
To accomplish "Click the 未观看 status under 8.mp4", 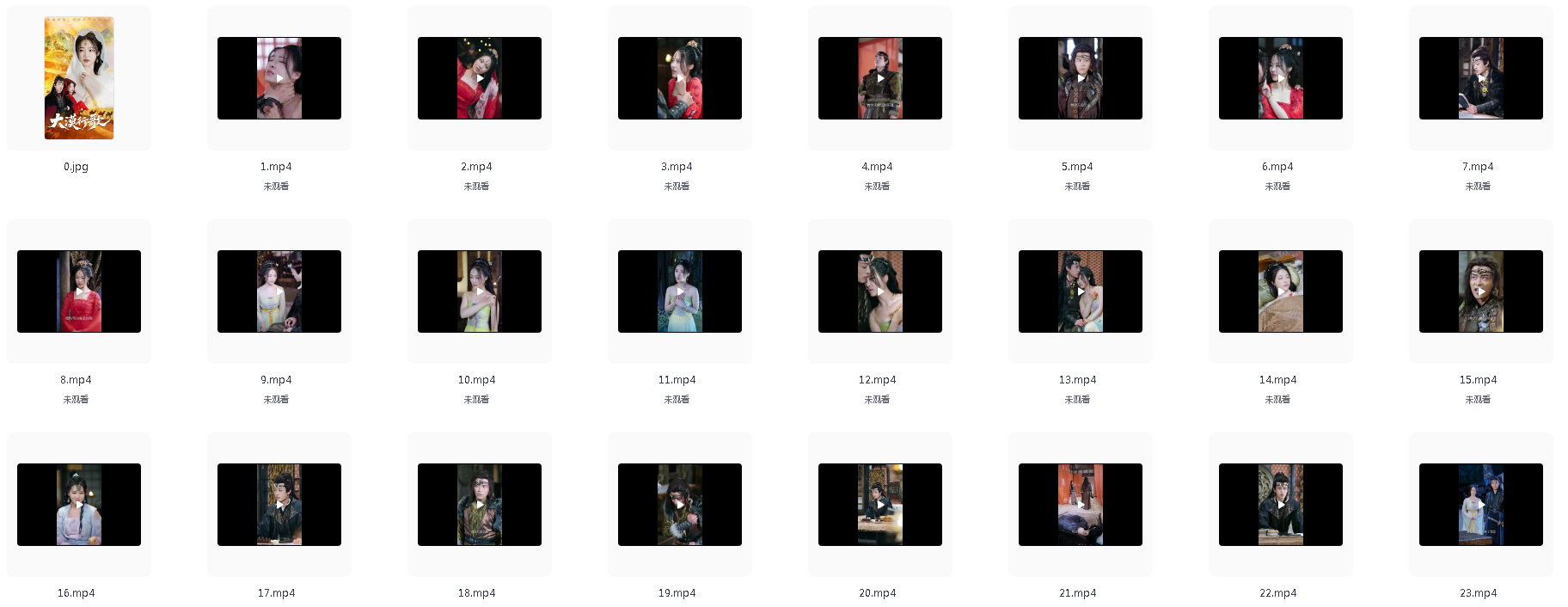I will [x=76, y=400].
